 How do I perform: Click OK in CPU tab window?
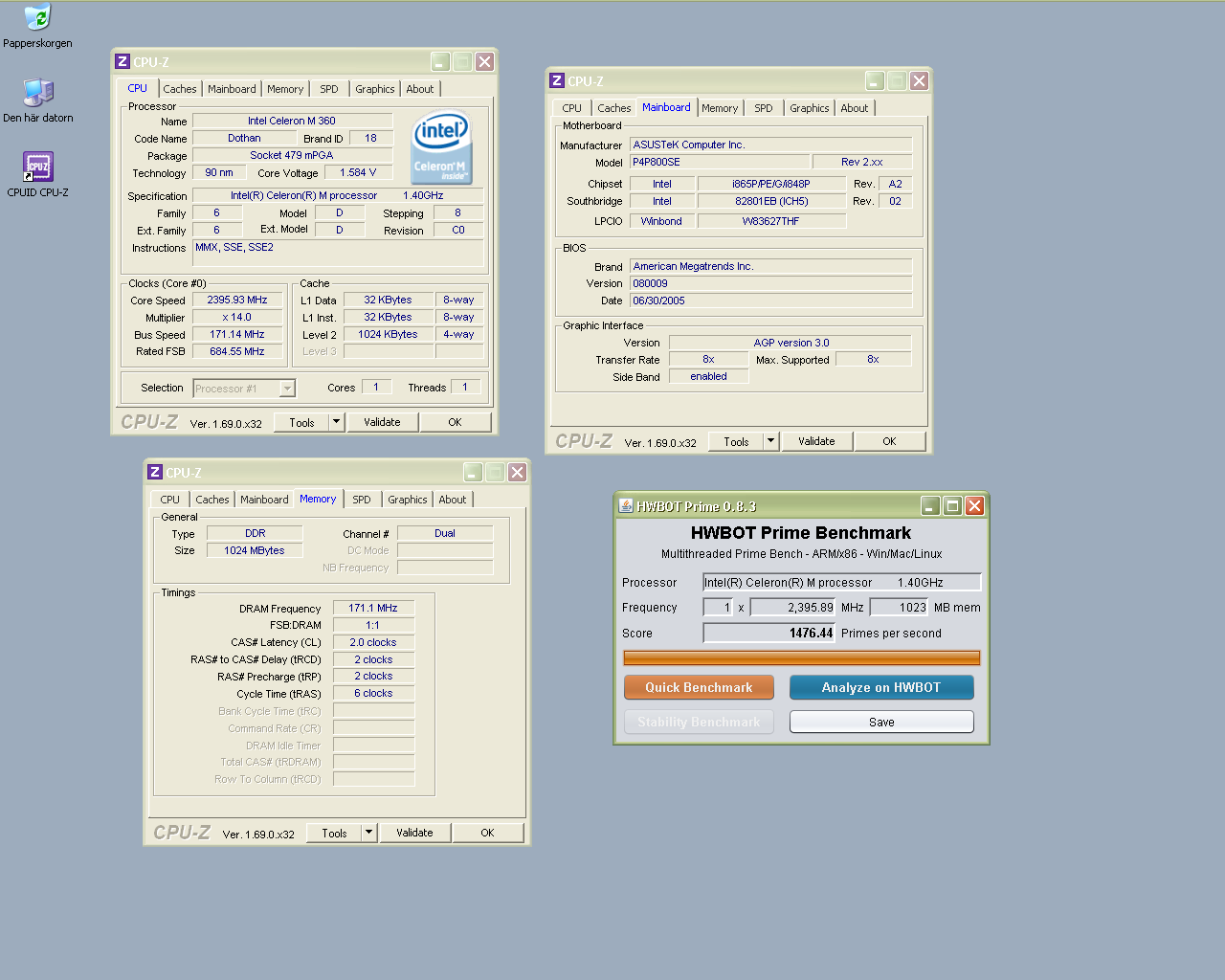coord(455,422)
